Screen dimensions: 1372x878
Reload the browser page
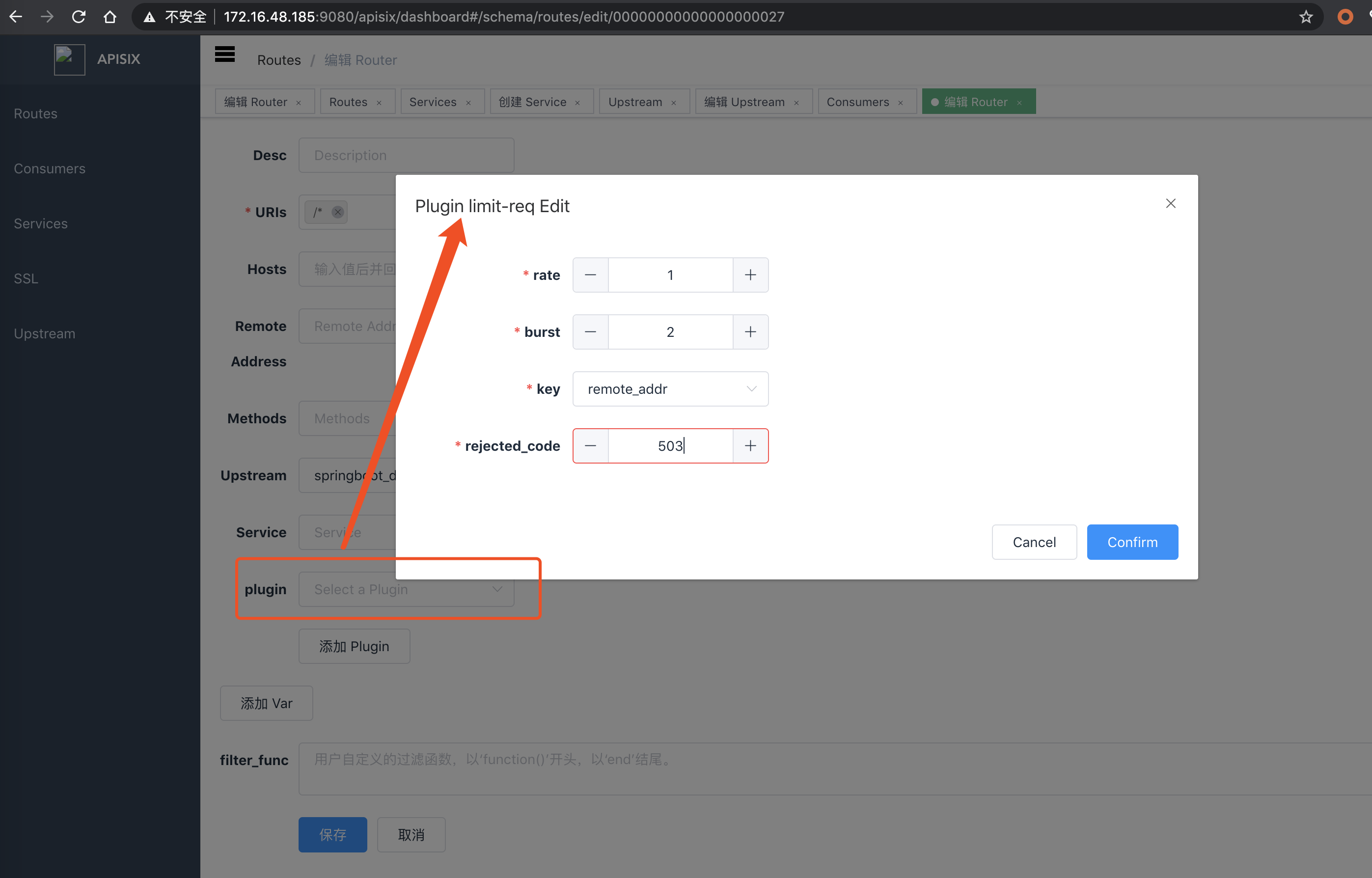pos(79,17)
